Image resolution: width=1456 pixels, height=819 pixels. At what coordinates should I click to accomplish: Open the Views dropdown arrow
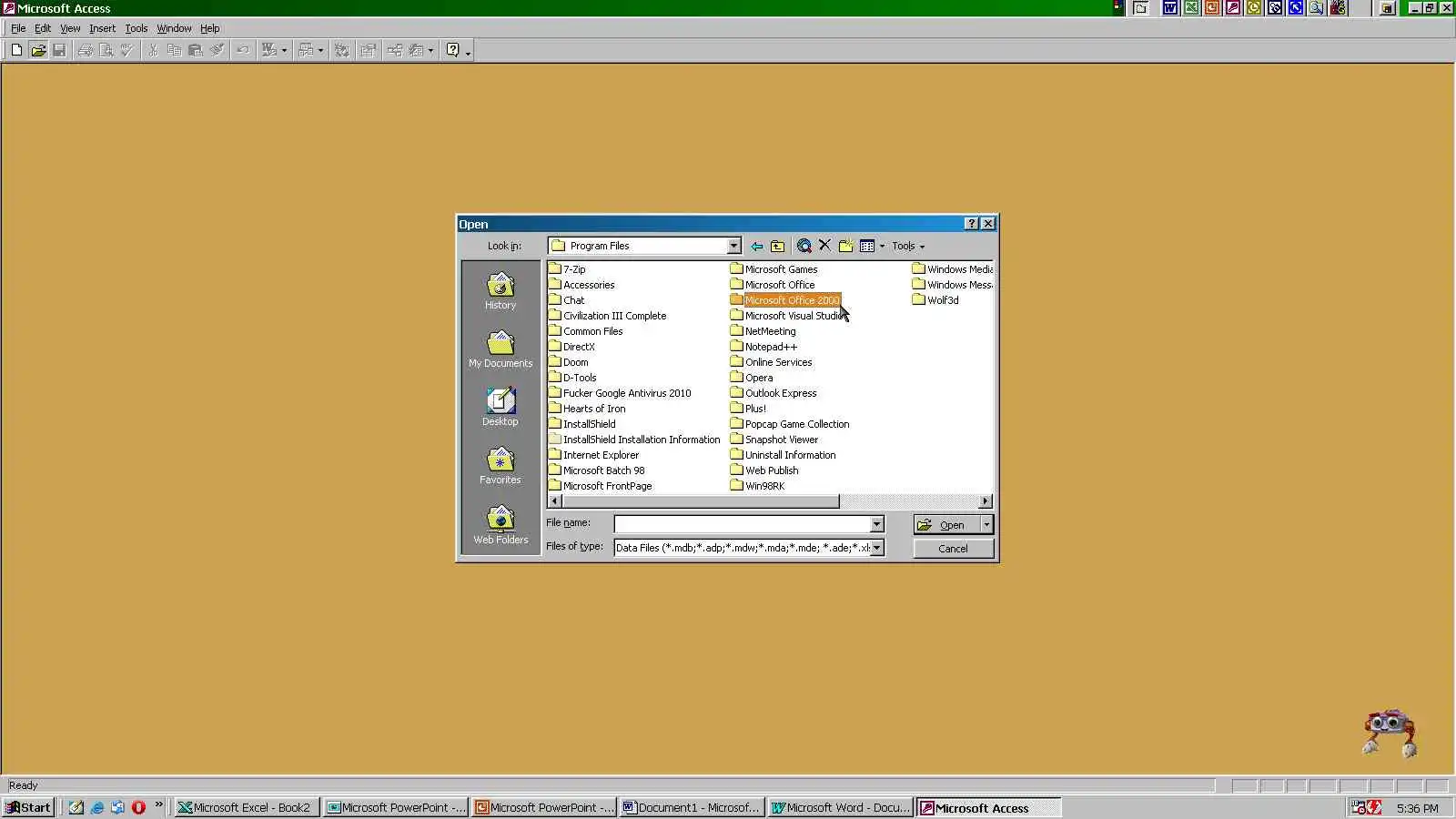pos(882,246)
